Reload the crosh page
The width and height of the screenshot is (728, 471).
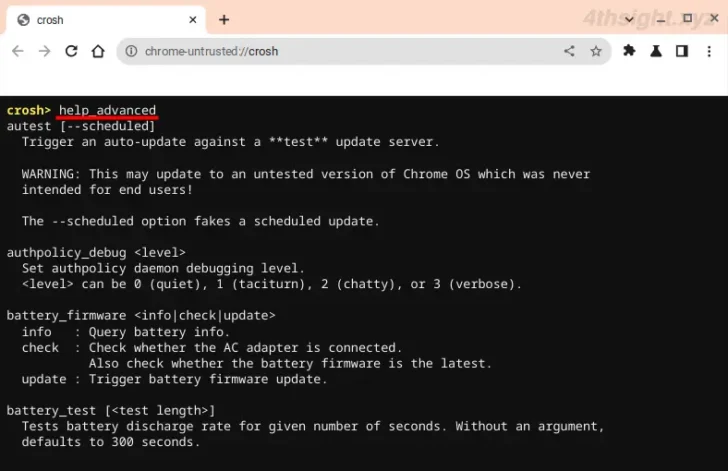click(x=71, y=51)
